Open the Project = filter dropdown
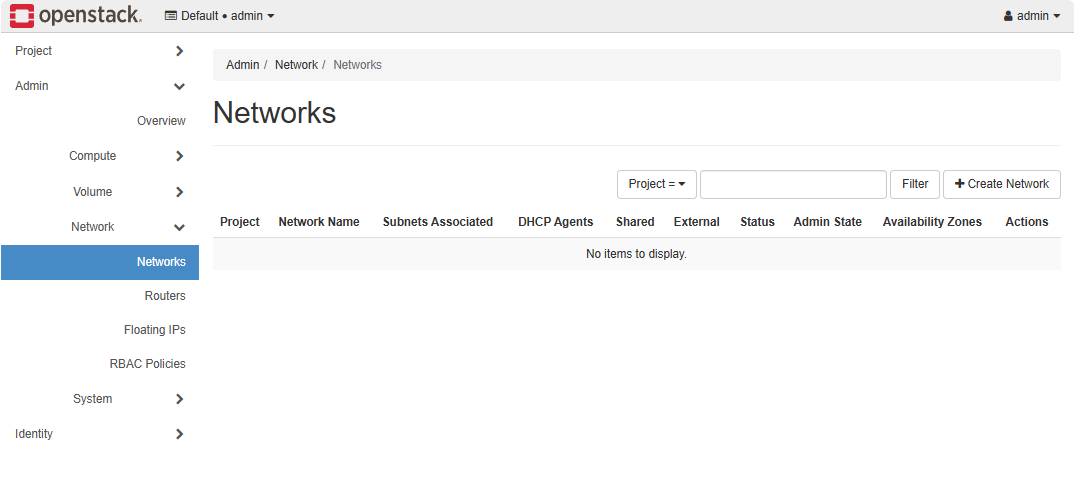The width and height of the screenshot is (1077, 480). (x=656, y=184)
